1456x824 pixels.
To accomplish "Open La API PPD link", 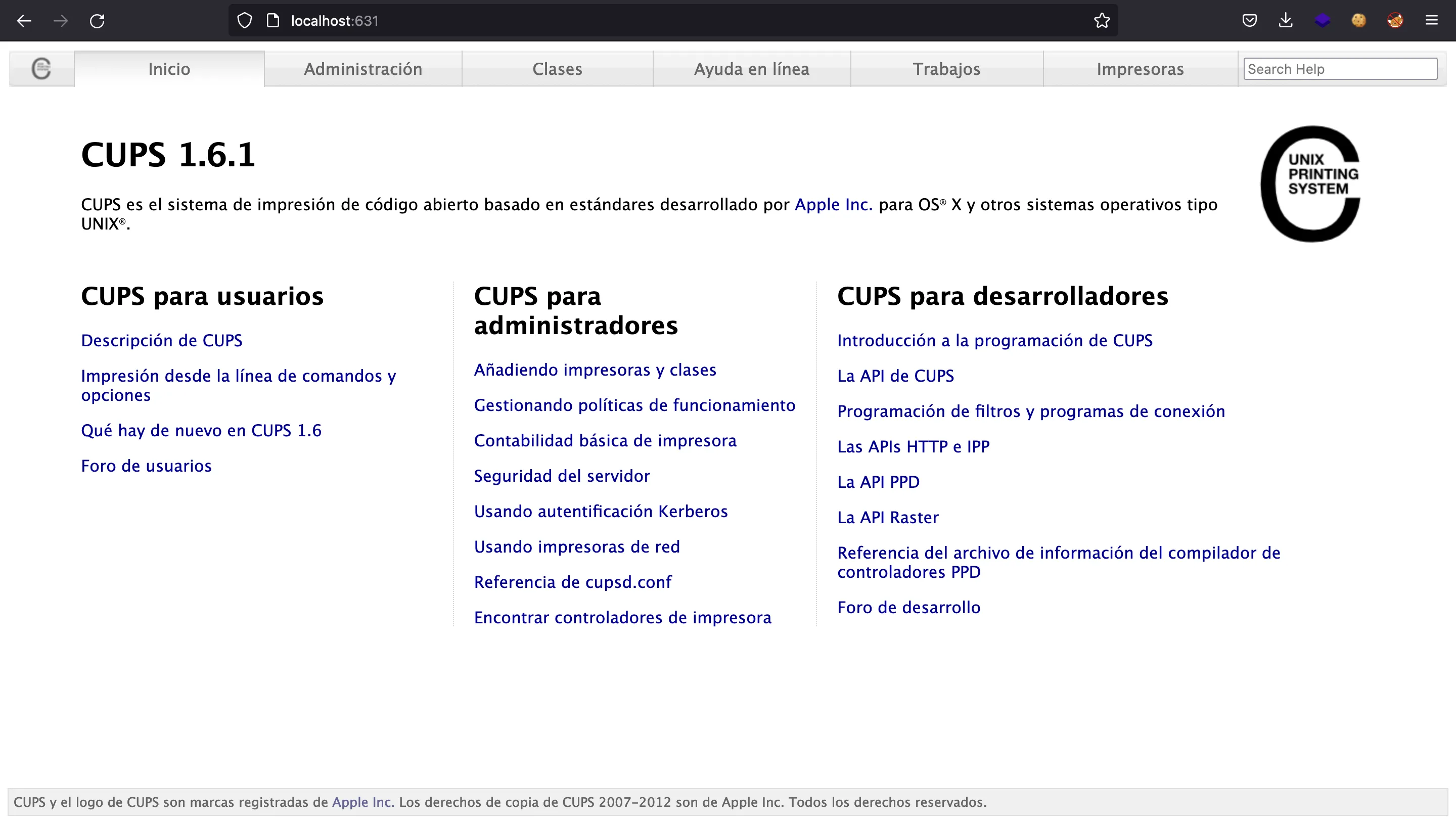I will (x=879, y=482).
